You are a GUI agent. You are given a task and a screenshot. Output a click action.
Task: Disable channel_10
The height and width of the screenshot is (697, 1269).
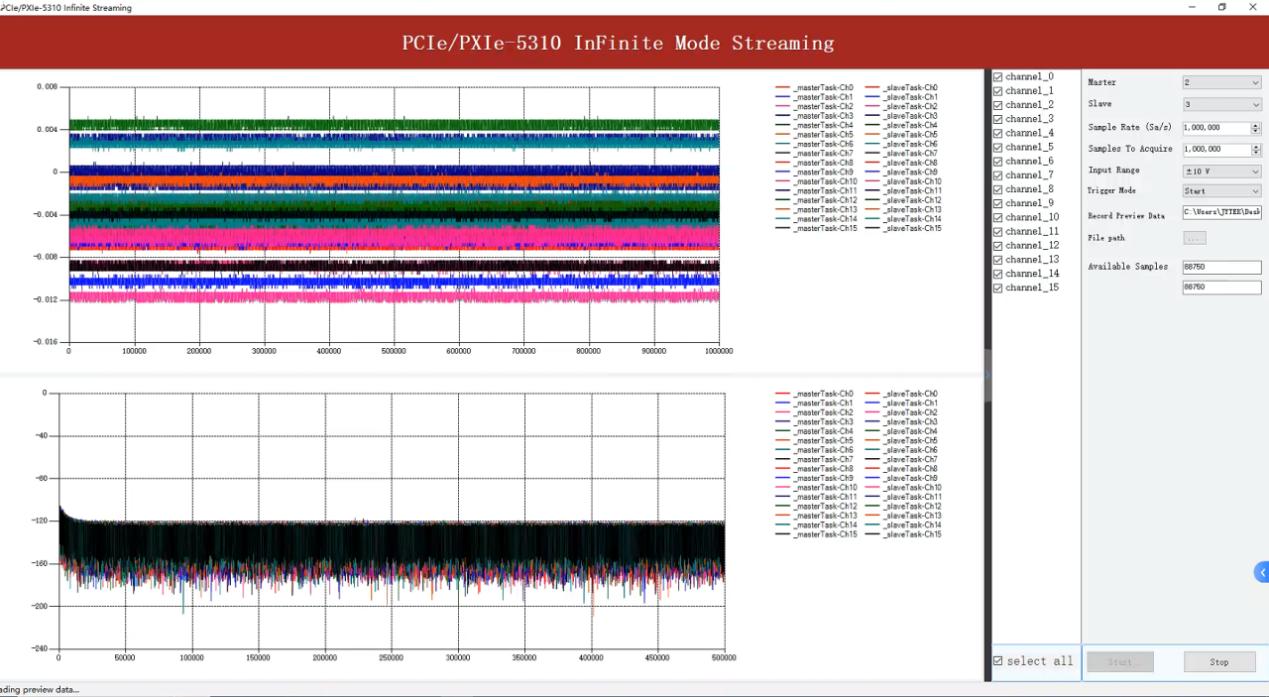pos(998,217)
